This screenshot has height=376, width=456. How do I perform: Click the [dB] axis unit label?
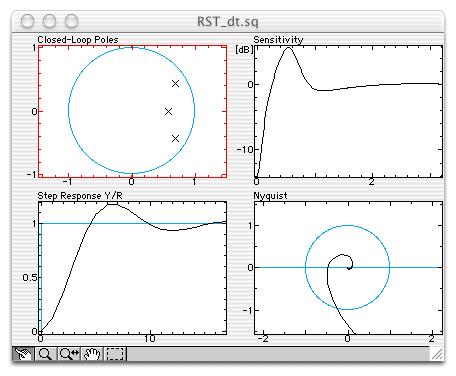click(x=244, y=50)
